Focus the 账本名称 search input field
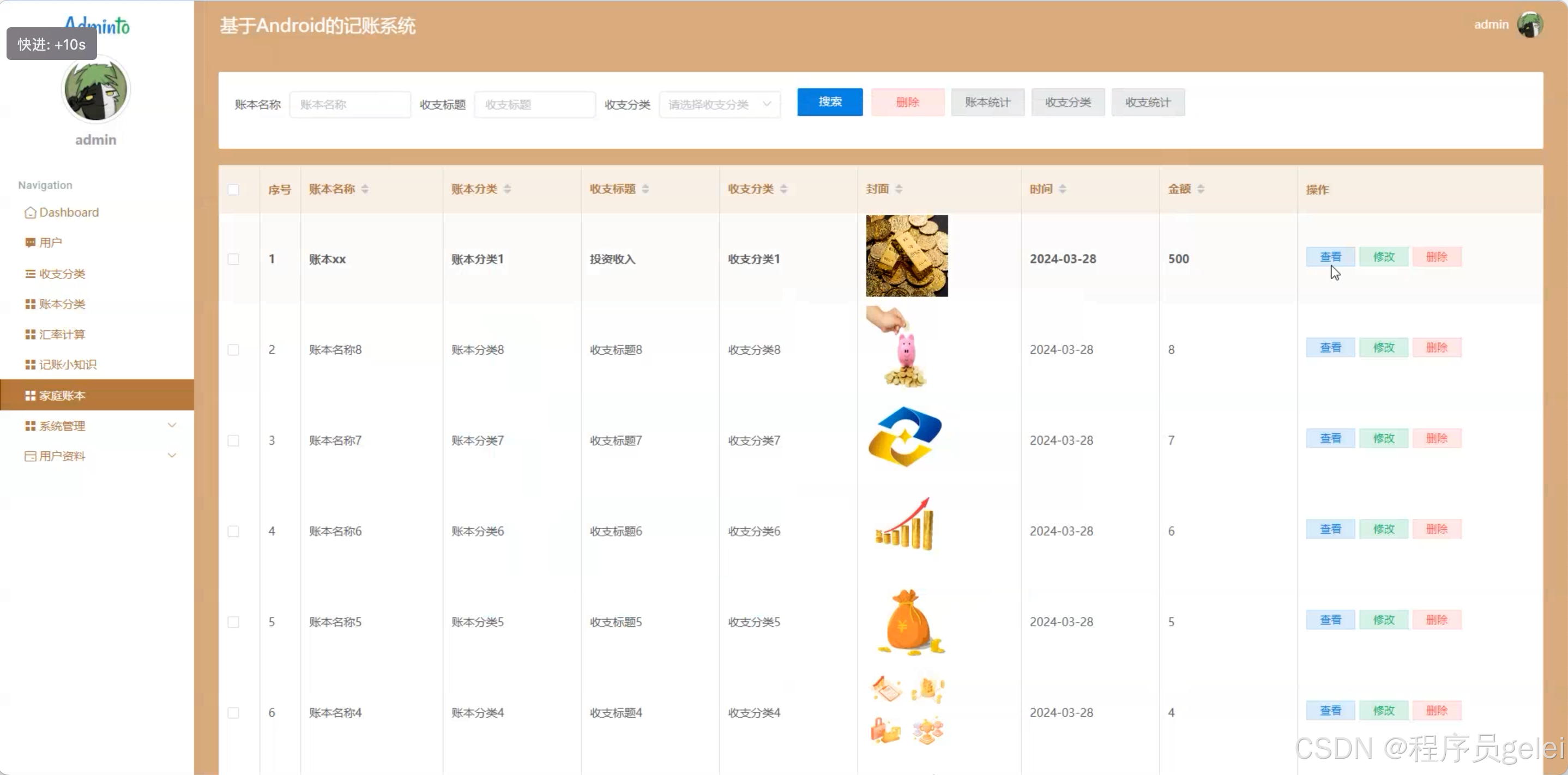 [350, 105]
